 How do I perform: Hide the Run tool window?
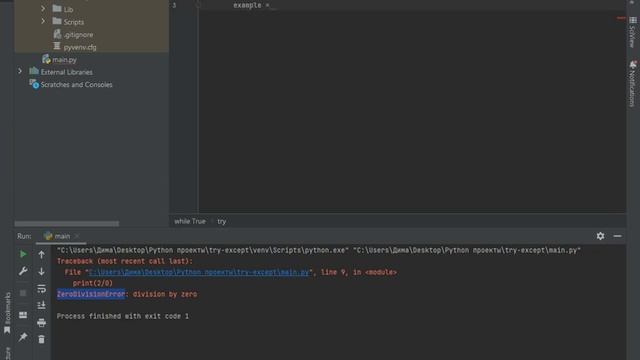[x=617, y=236]
